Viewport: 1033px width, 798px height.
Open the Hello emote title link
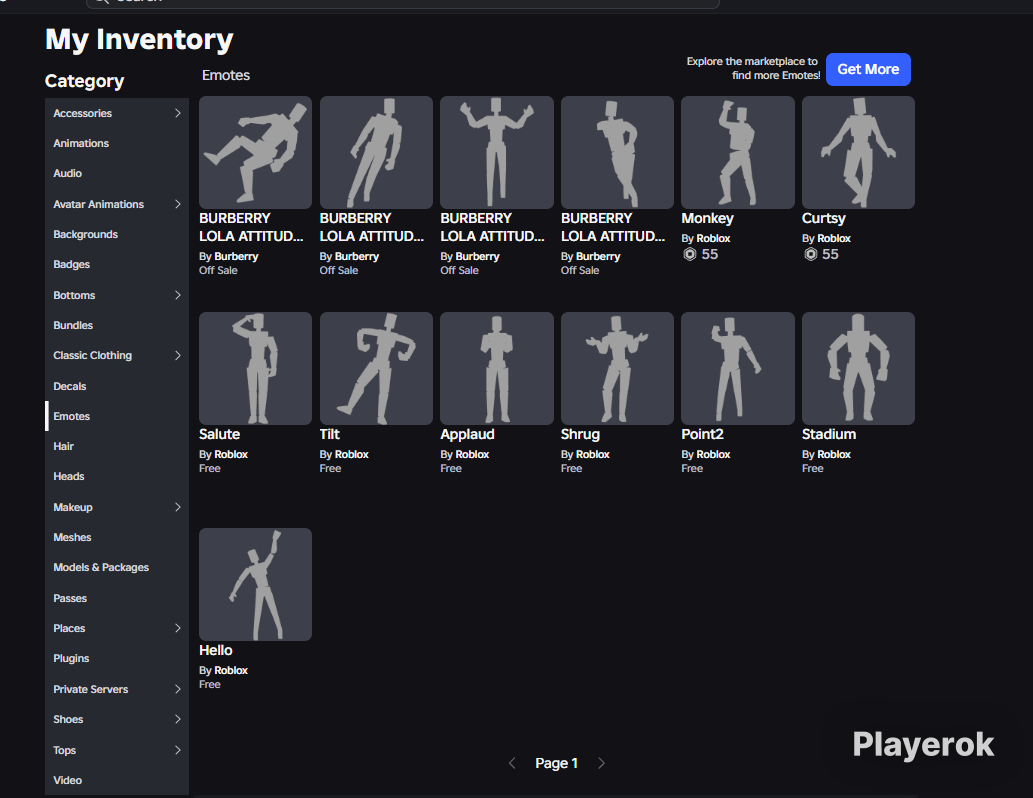point(215,650)
